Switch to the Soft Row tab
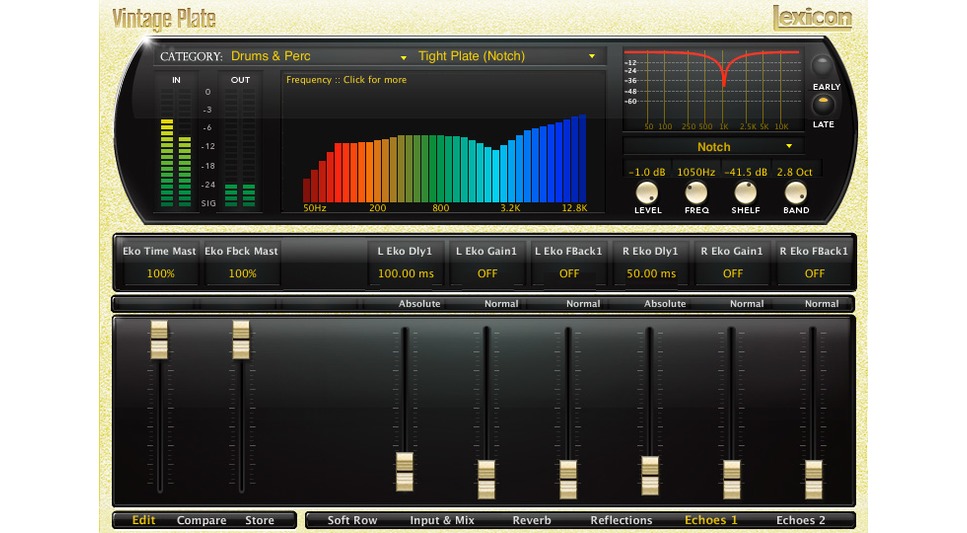The height and width of the screenshot is (533, 967). 352,520
